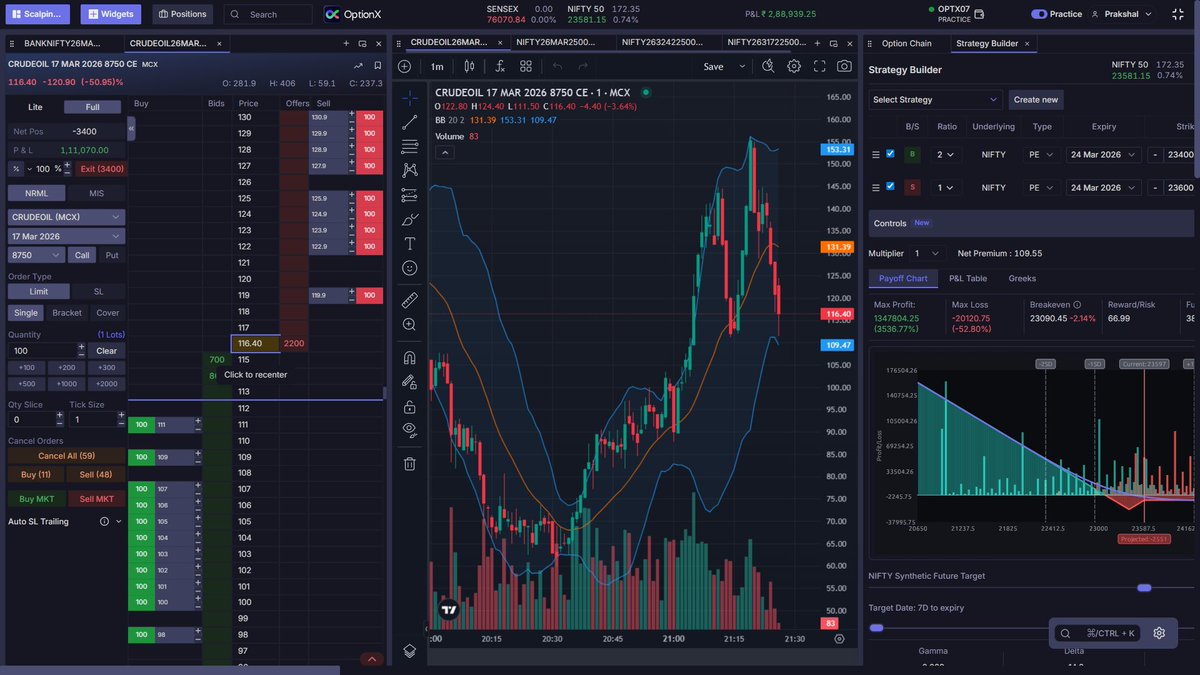Open the Ratio dropdown showing 2
This screenshot has height=675, width=1200.
click(945, 154)
